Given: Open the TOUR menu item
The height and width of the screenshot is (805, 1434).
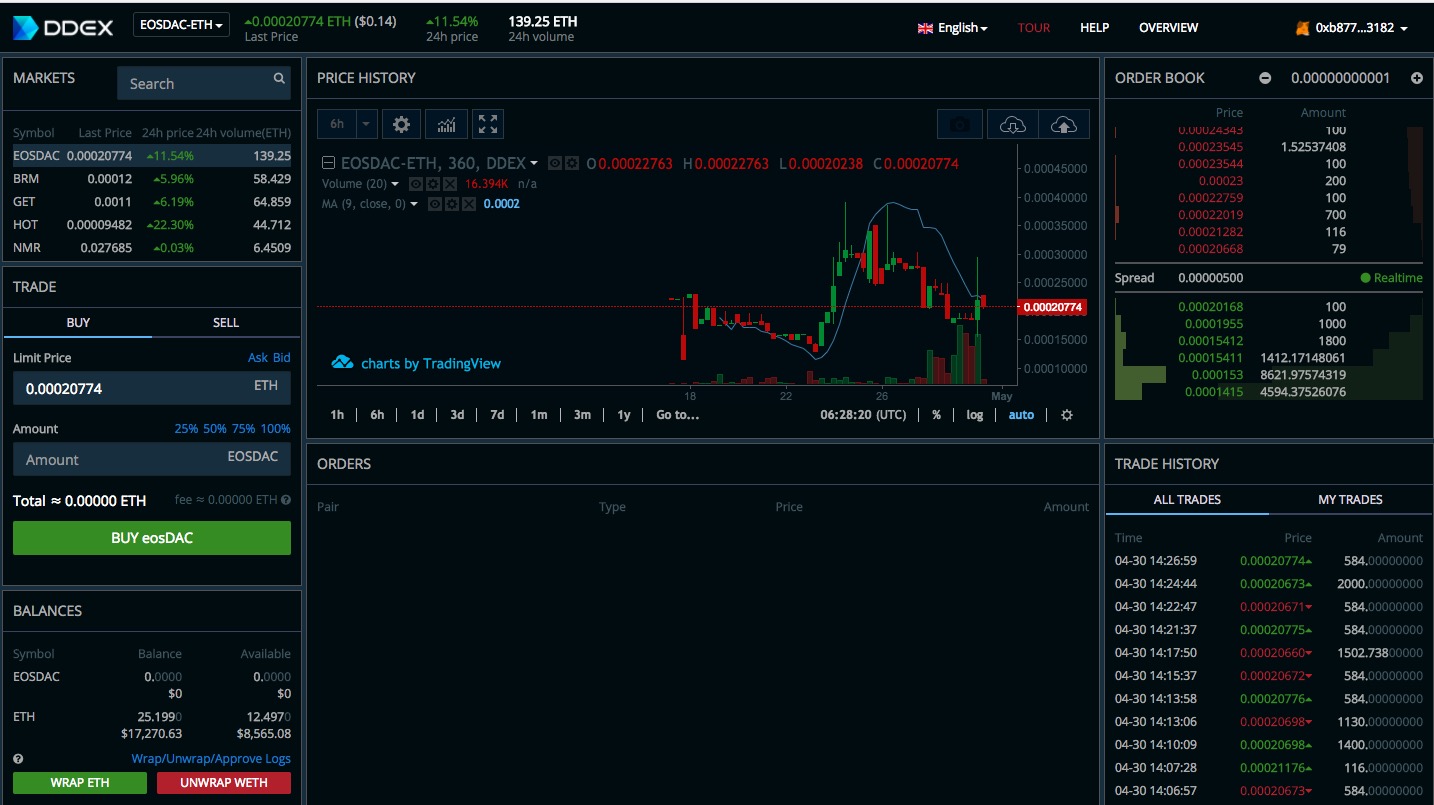Looking at the screenshot, I should pos(1034,28).
